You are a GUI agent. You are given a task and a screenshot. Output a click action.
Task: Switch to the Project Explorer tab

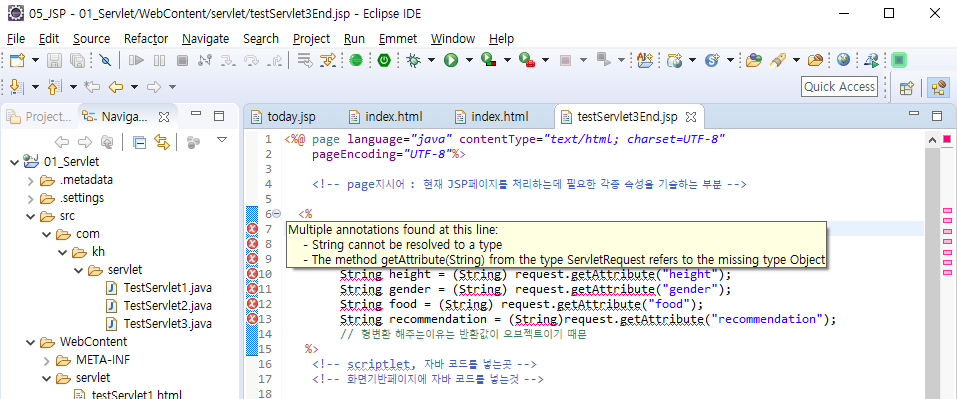[x=40, y=117]
